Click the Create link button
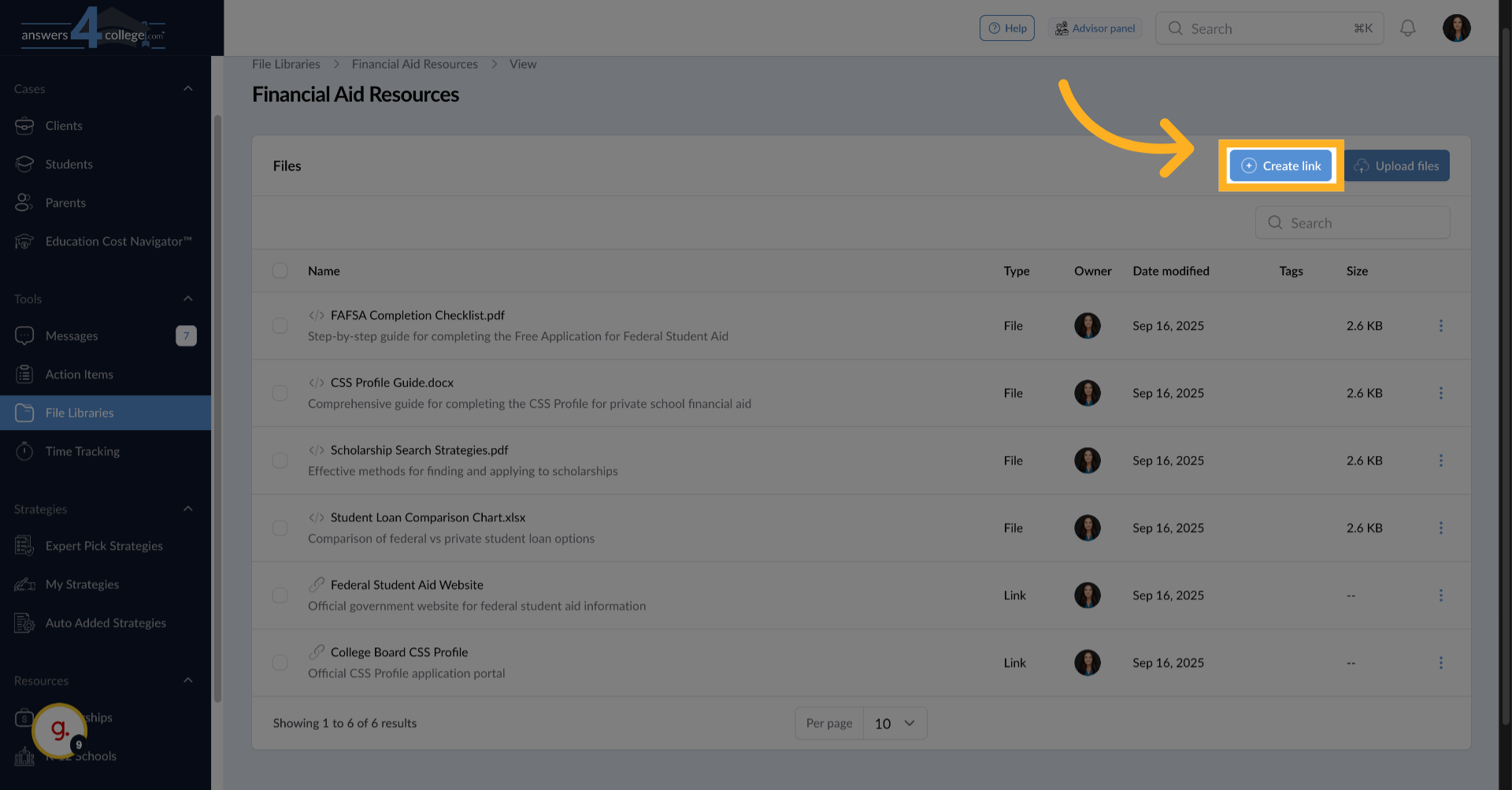This screenshot has height=790, width=1512. tap(1280, 165)
